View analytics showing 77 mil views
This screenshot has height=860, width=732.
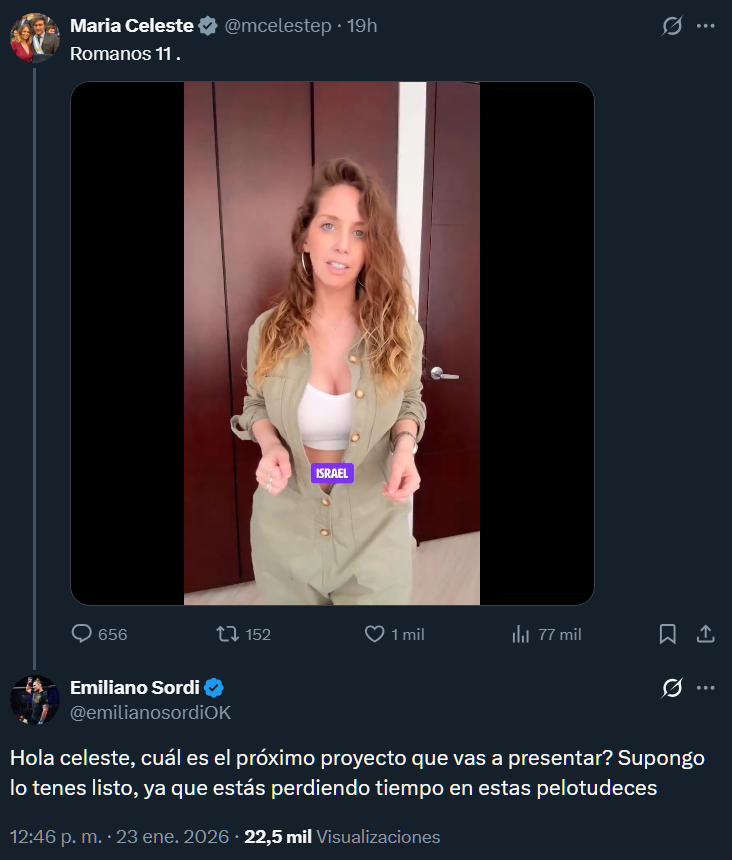click(x=521, y=634)
